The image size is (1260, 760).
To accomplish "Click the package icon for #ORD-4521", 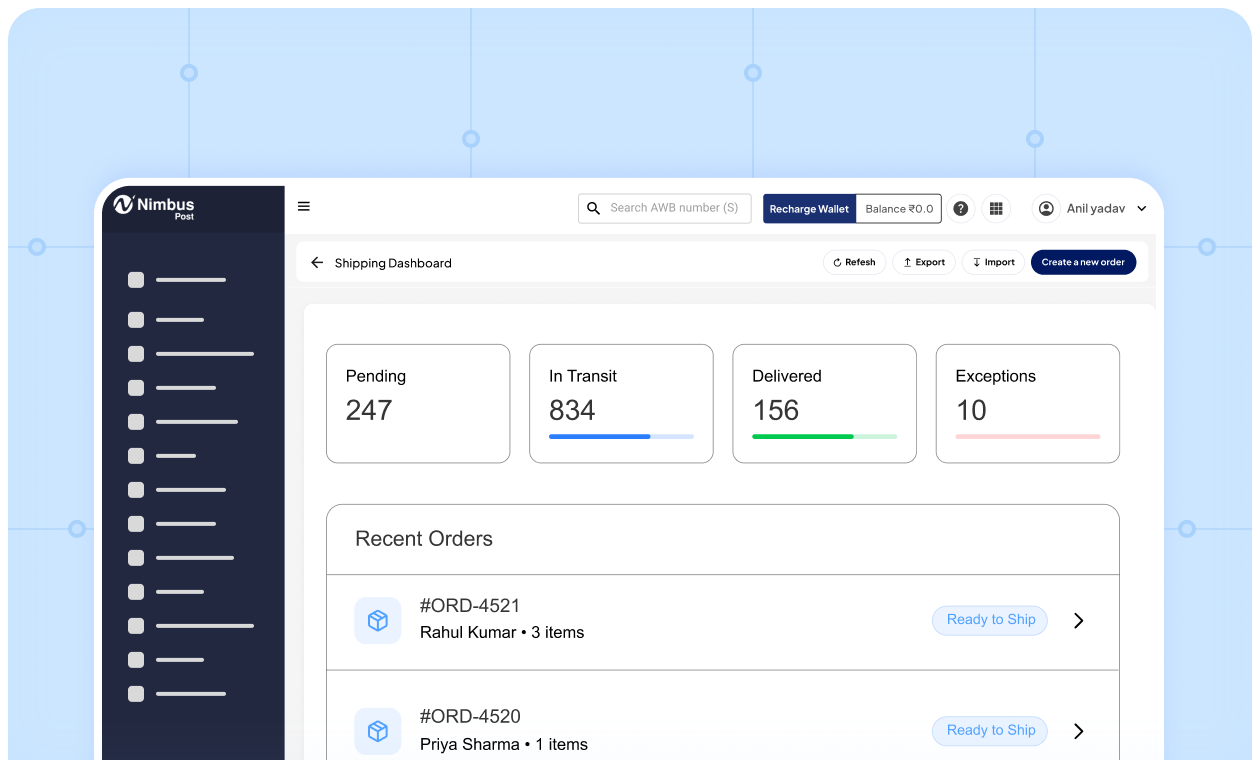I will pyautogui.click(x=377, y=621).
